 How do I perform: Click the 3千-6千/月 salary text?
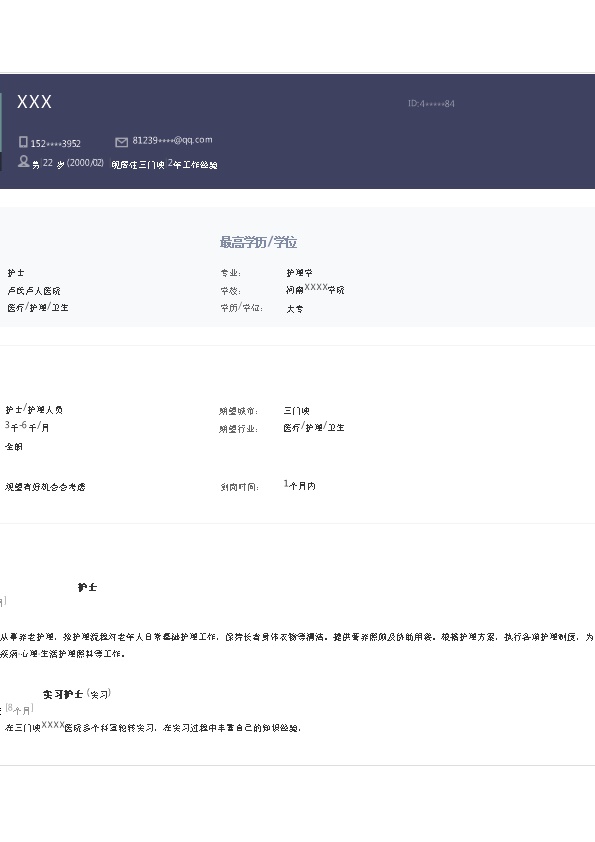click(27, 427)
